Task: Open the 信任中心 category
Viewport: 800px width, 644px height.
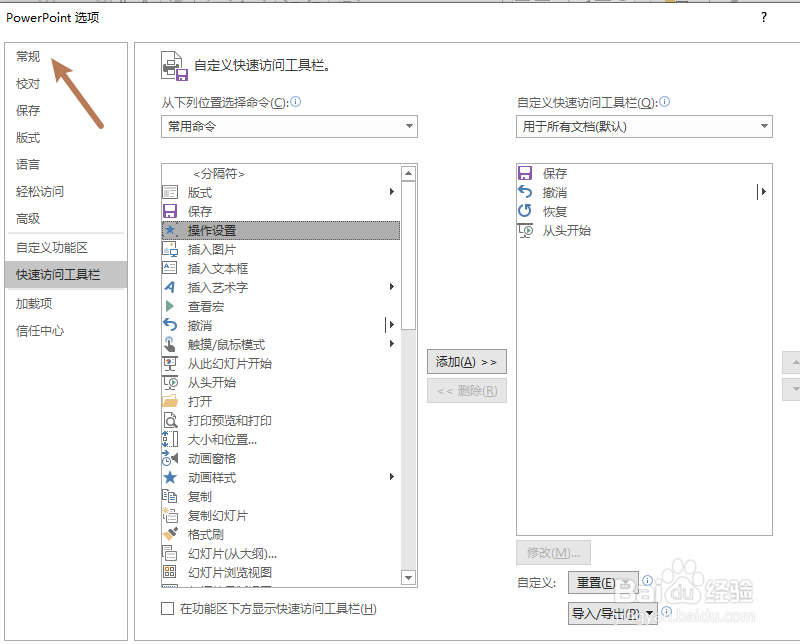Action: [40, 331]
